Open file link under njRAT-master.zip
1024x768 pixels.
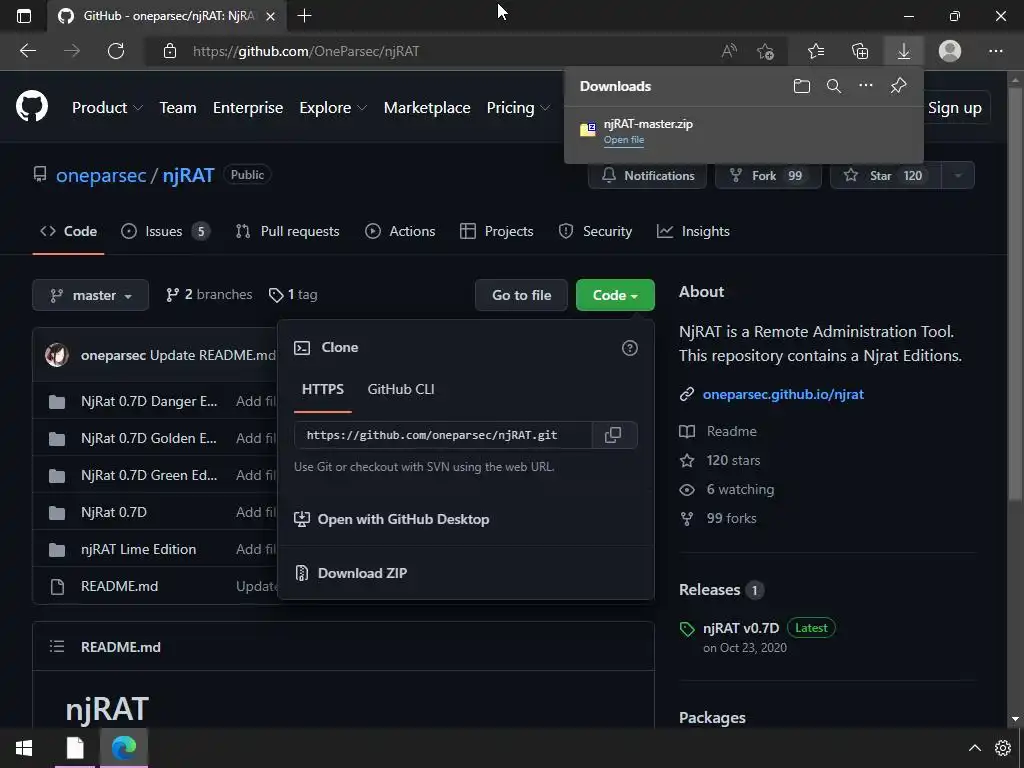click(624, 140)
